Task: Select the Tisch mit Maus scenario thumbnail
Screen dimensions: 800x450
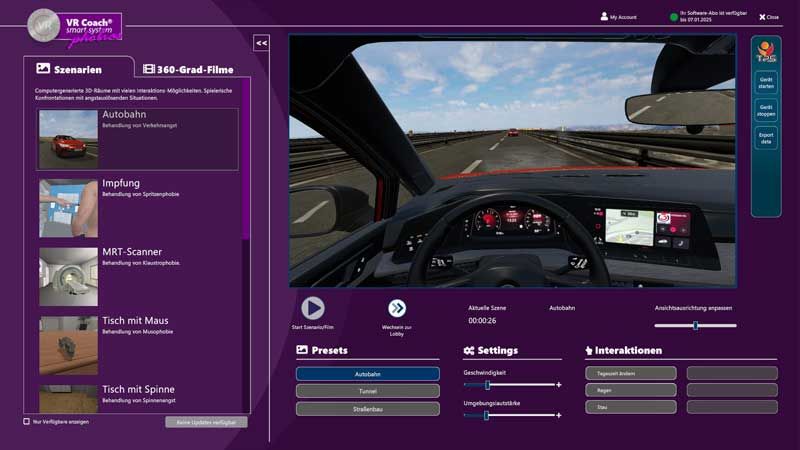Action: pos(68,345)
